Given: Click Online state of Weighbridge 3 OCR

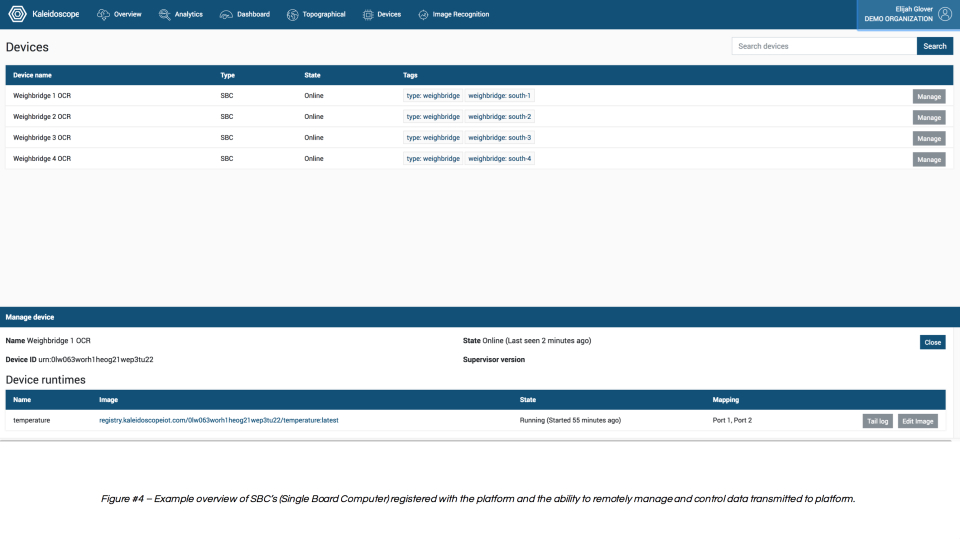Looking at the screenshot, I should [313, 137].
